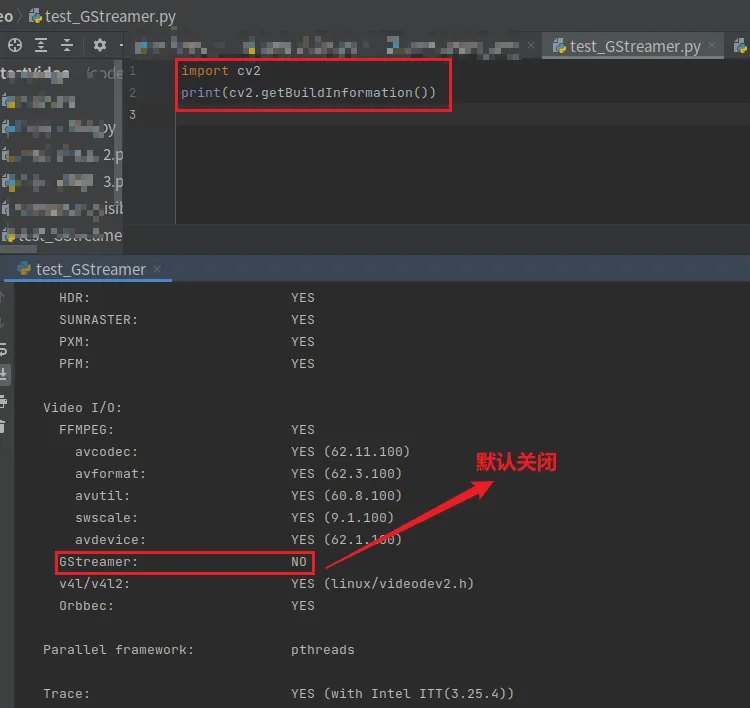Viewport: 750px width, 708px height.
Task: Click the 'NO' value beside GStreamer
Action: [299, 562]
